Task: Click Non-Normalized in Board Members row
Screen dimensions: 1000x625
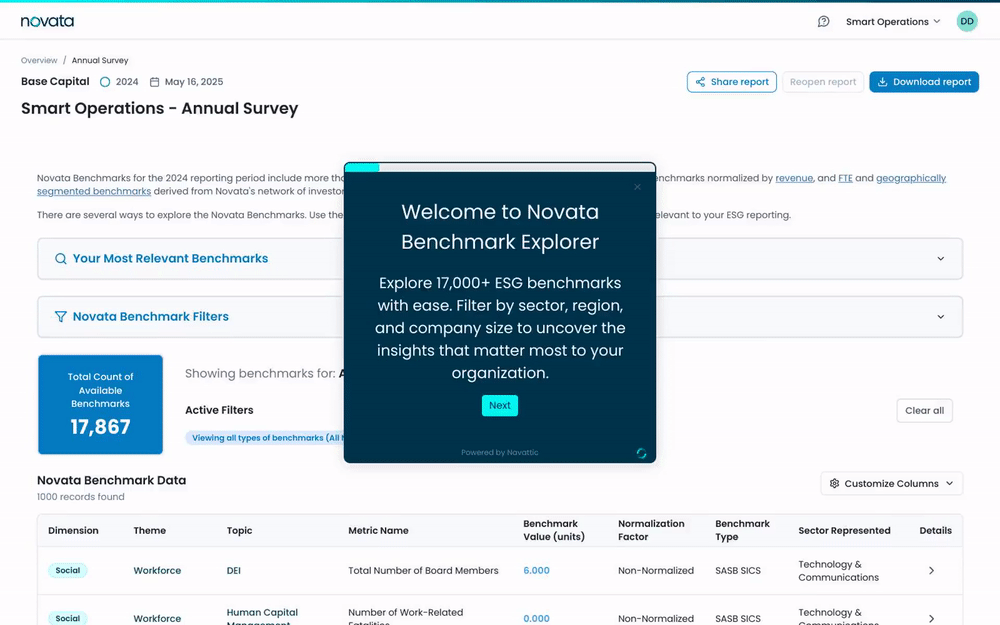Action: (656, 571)
